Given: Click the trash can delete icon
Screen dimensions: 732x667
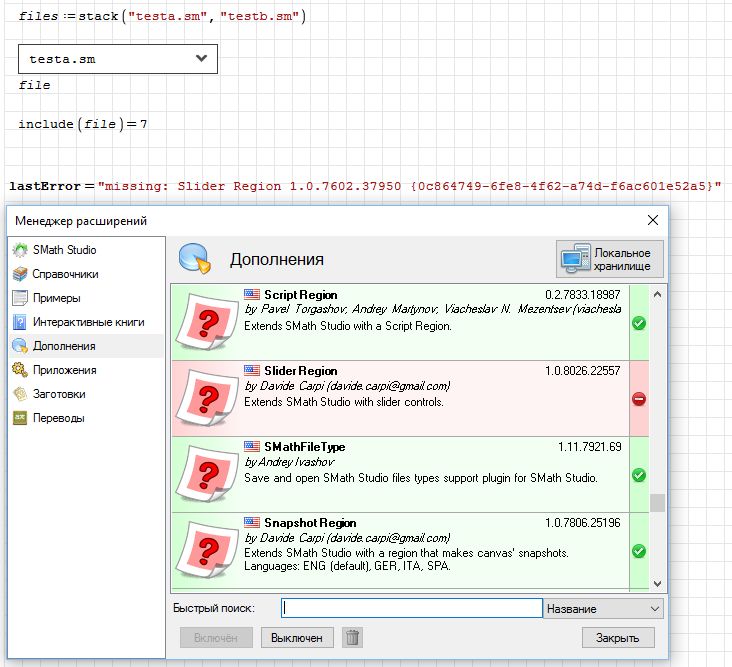Looking at the screenshot, I should point(352,637).
